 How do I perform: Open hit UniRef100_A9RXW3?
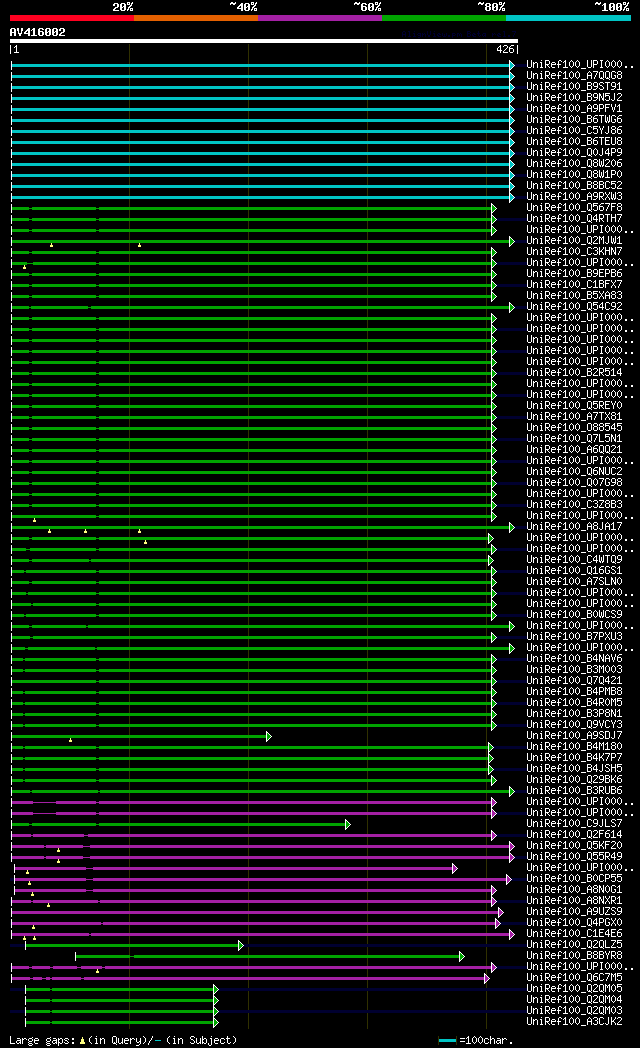574,196
